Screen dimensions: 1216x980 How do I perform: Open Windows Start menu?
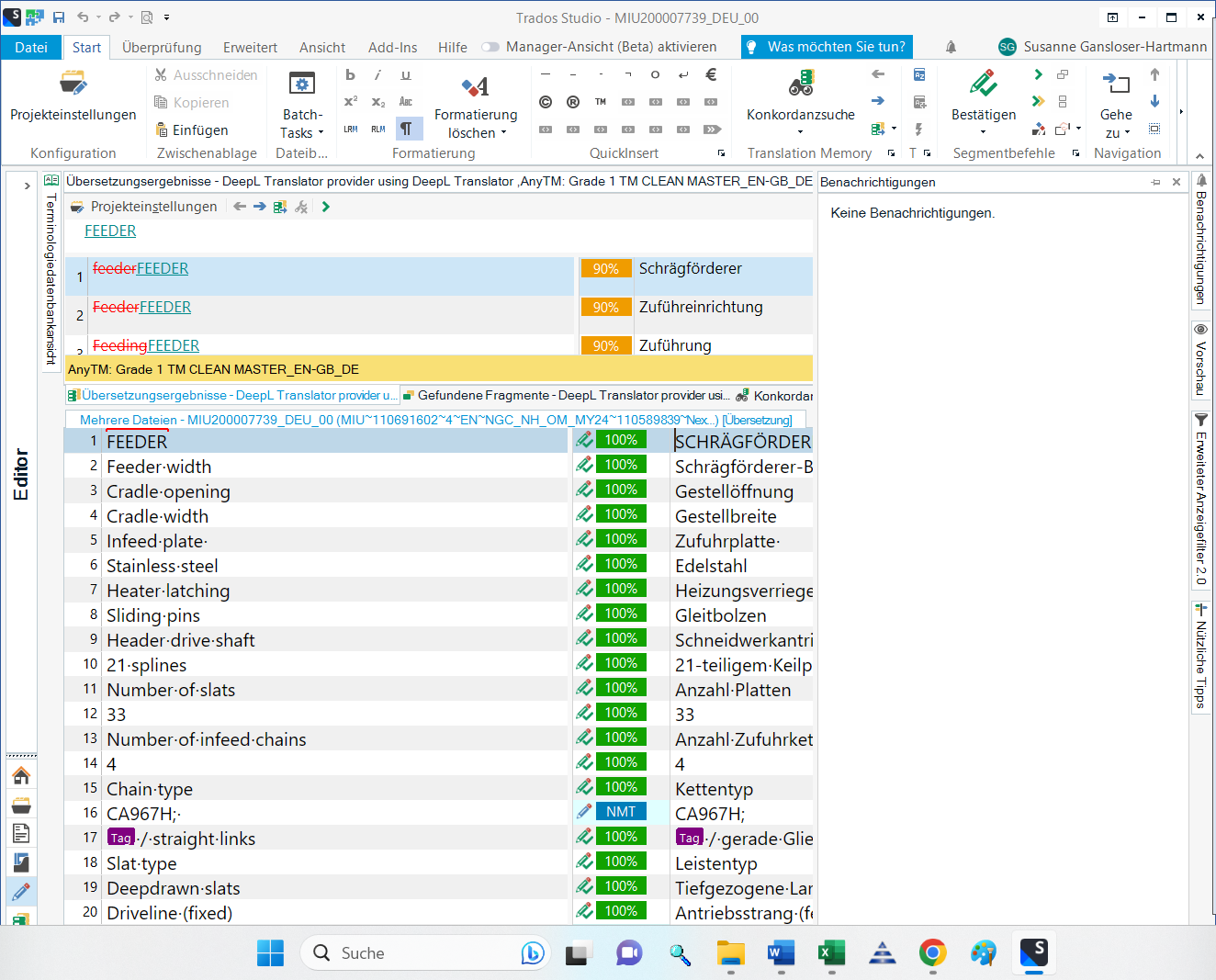pos(270,953)
